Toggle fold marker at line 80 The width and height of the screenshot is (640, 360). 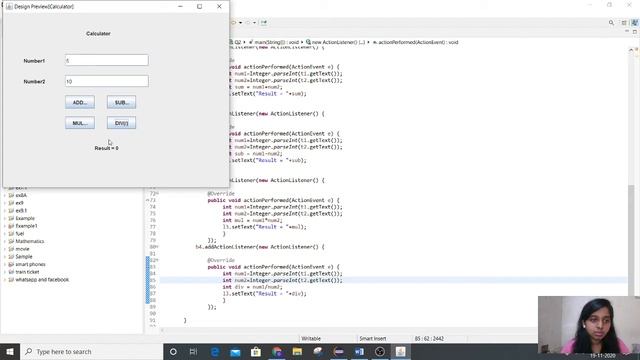157,247
